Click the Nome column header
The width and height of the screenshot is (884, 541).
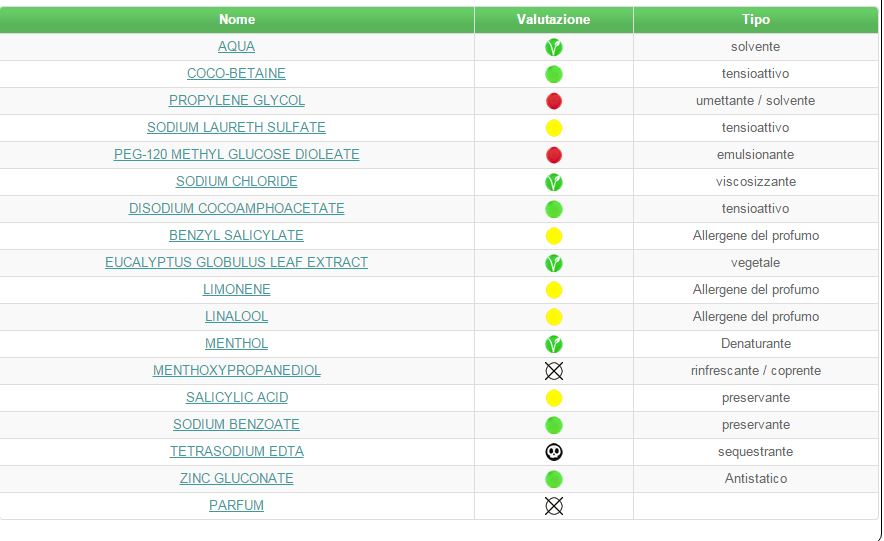click(237, 20)
